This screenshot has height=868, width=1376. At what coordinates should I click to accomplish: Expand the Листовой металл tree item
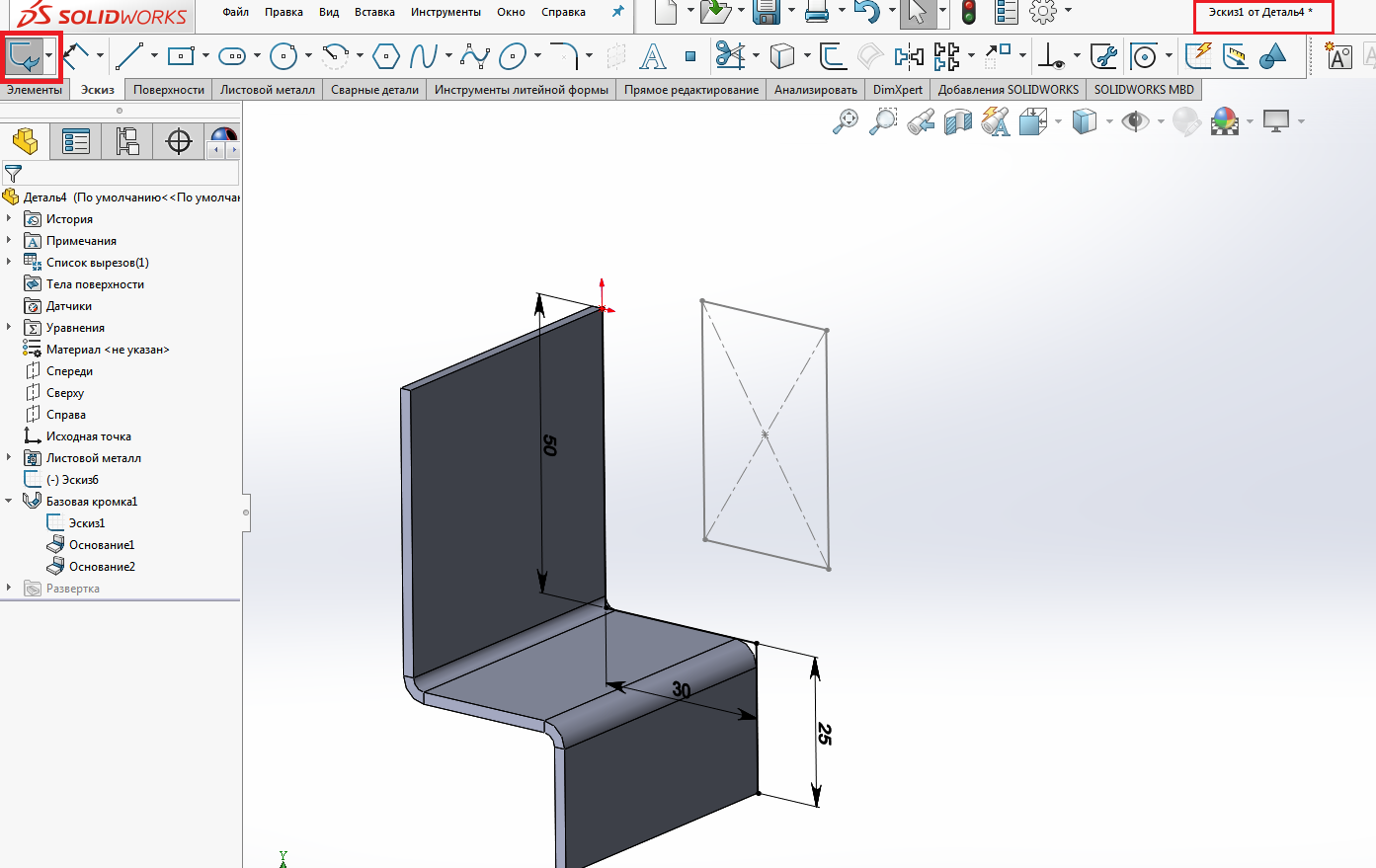9,457
